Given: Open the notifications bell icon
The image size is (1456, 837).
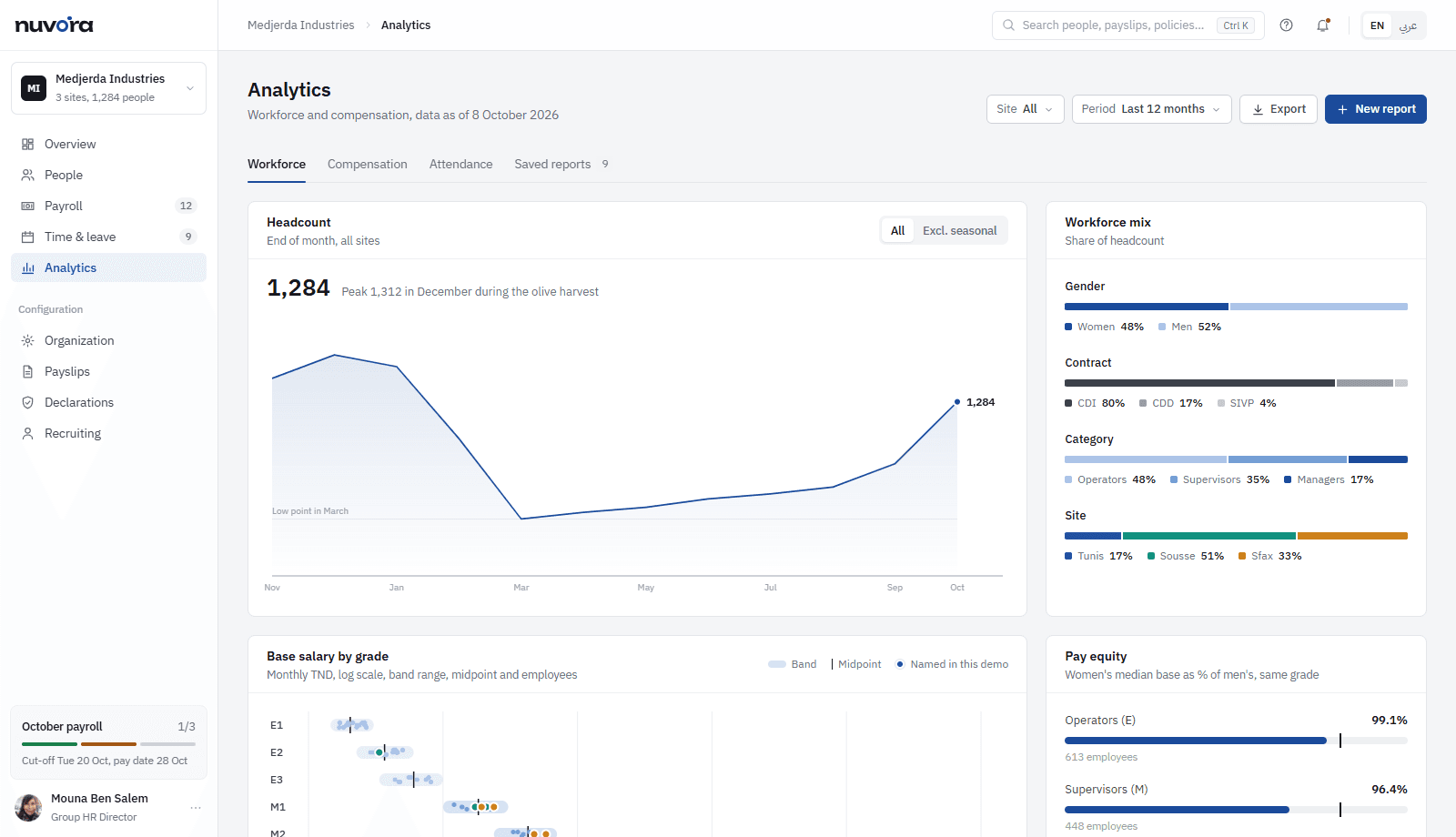Looking at the screenshot, I should pos(1323,25).
